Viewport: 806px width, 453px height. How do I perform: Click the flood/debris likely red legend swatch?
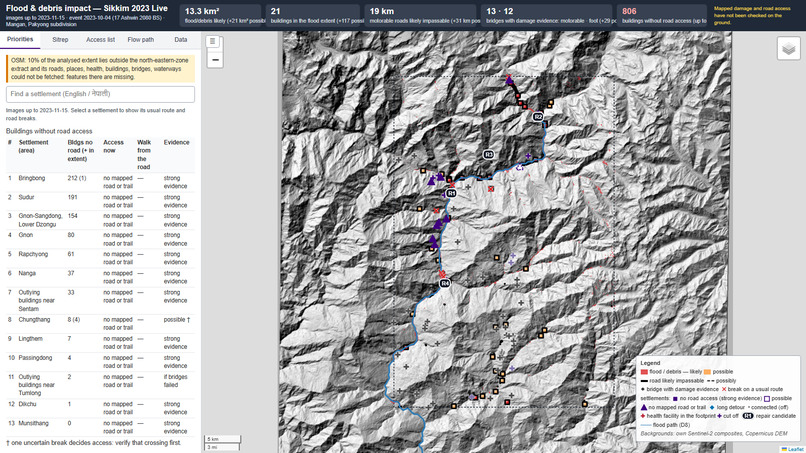(644, 372)
